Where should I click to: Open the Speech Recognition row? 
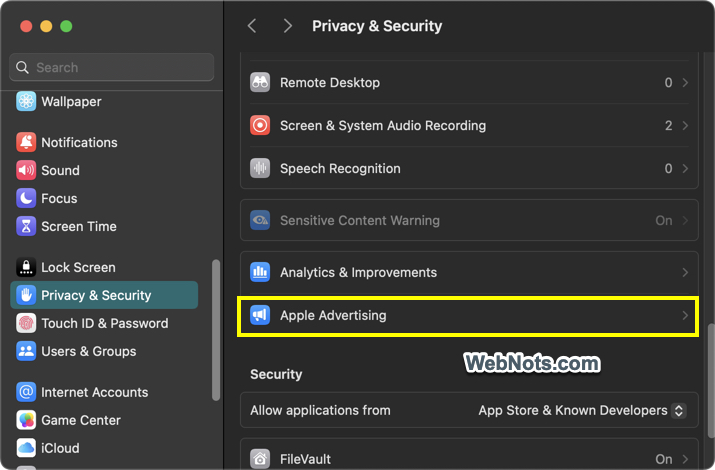(469, 168)
